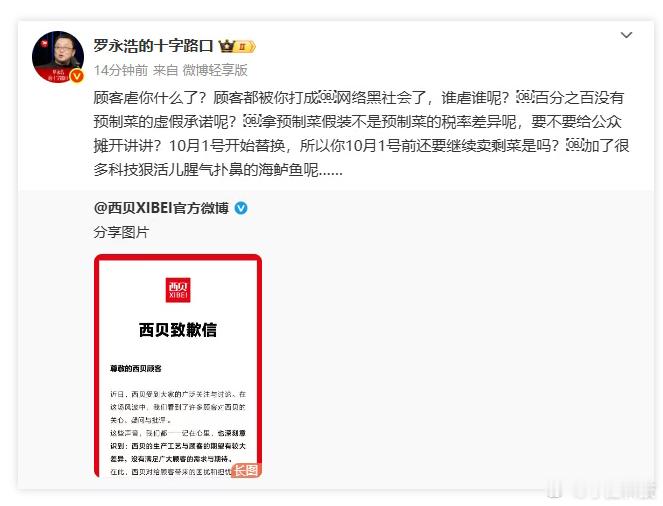Expand the post options chevron menu

626,35
